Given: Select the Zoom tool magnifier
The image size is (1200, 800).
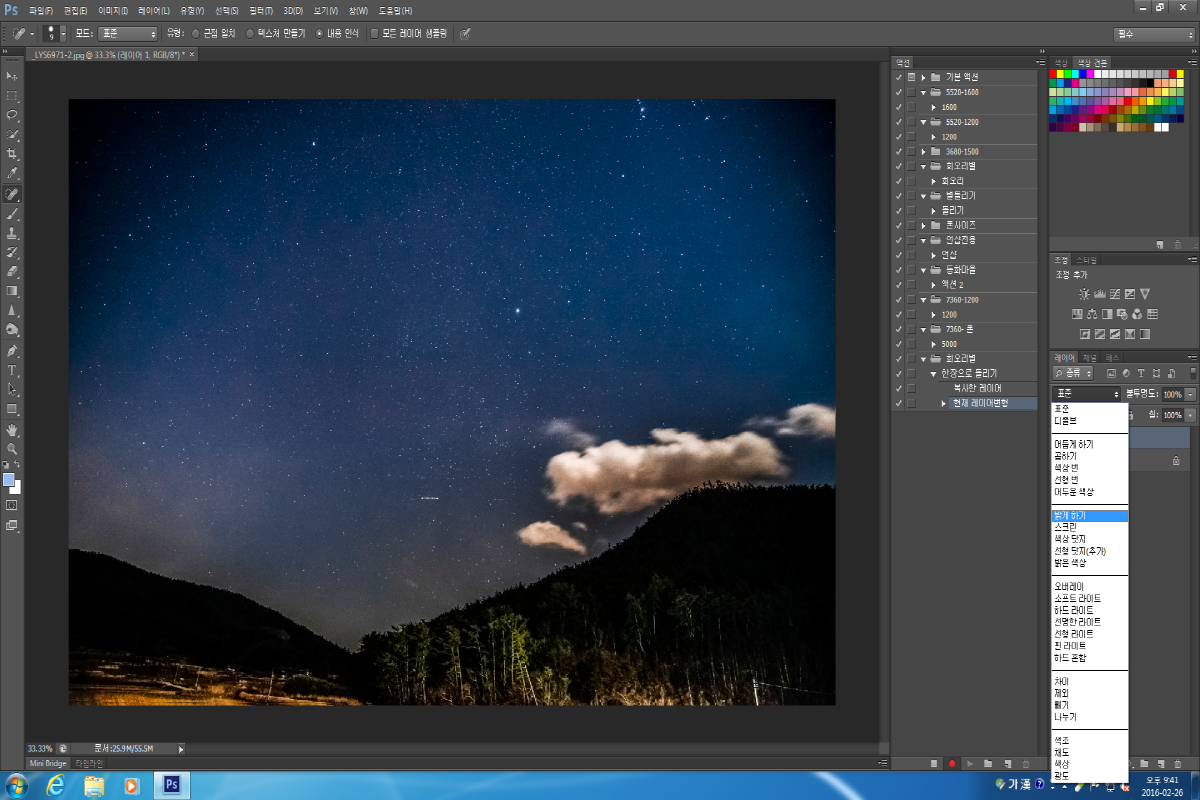Looking at the screenshot, I should [x=13, y=449].
